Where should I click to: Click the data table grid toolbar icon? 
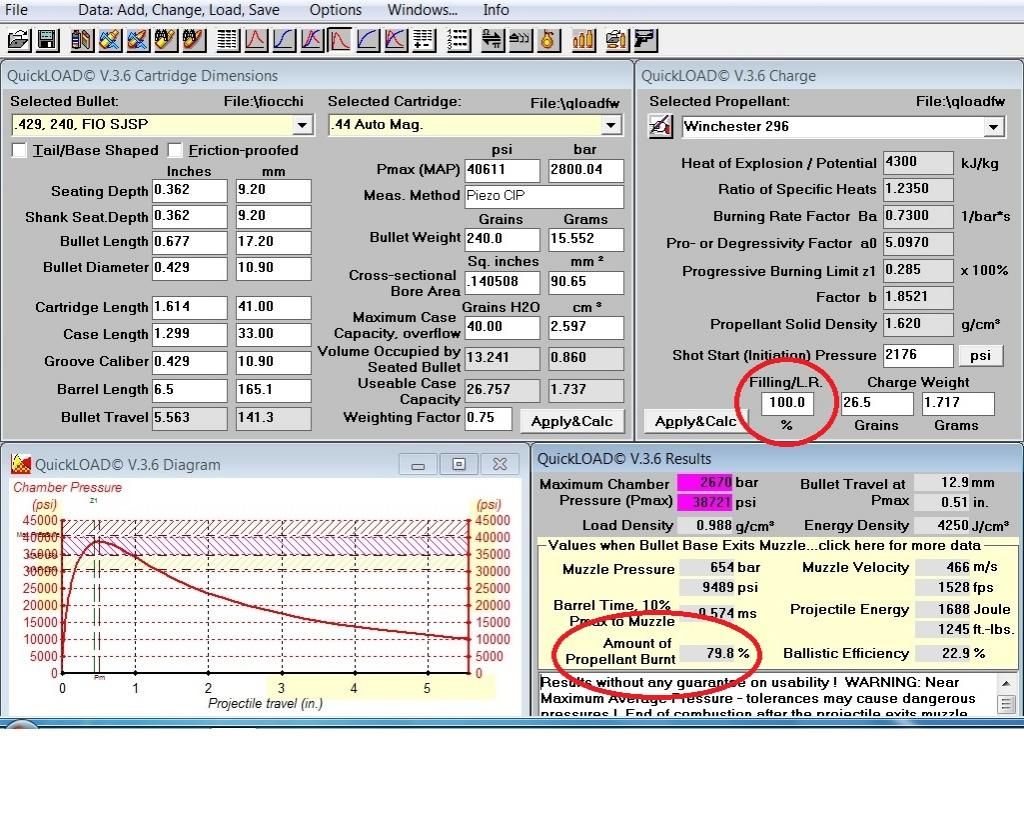(x=227, y=40)
